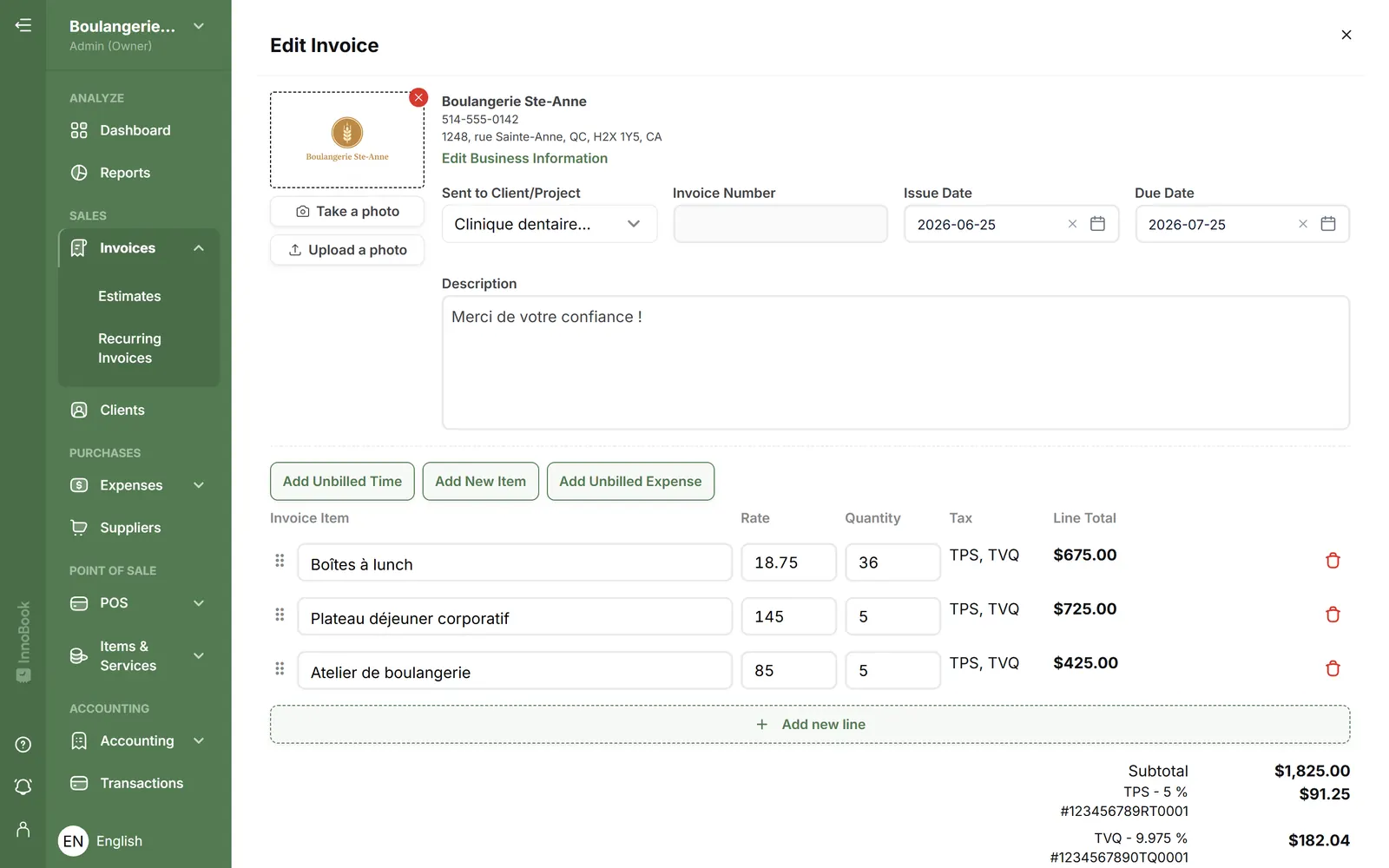The image size is (1389, 868).
Task: Open the user profile icon
Action: [x=23, y=830]
